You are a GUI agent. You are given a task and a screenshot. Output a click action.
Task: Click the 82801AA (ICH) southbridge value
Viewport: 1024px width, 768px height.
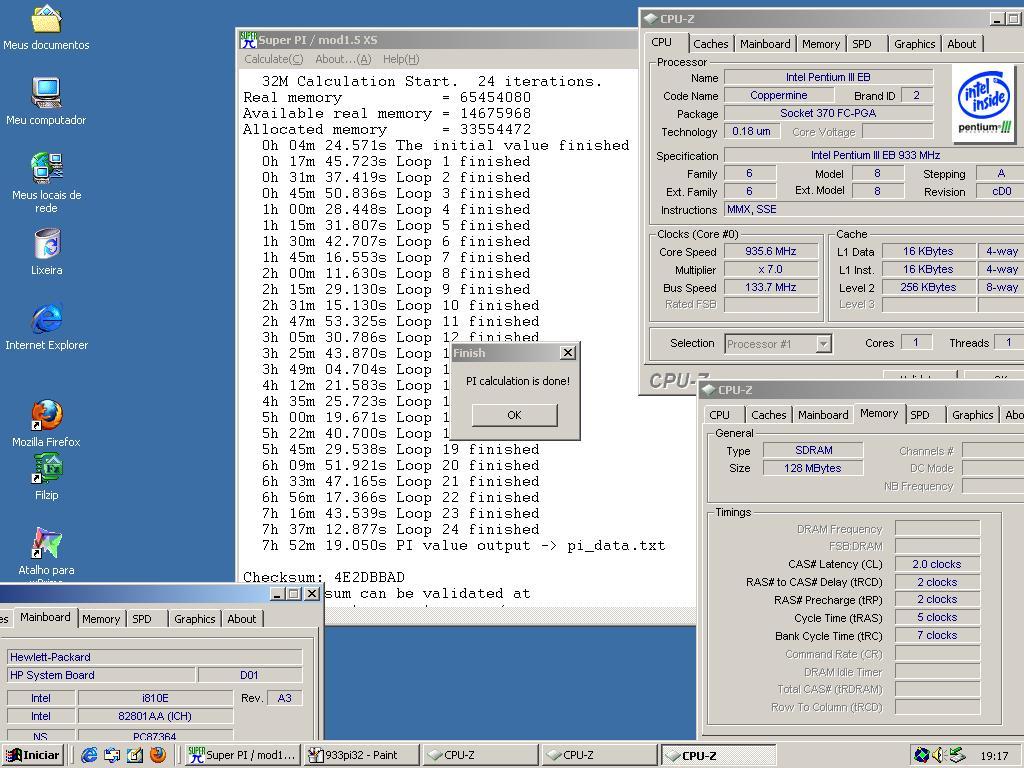click(x=155, y=716)
